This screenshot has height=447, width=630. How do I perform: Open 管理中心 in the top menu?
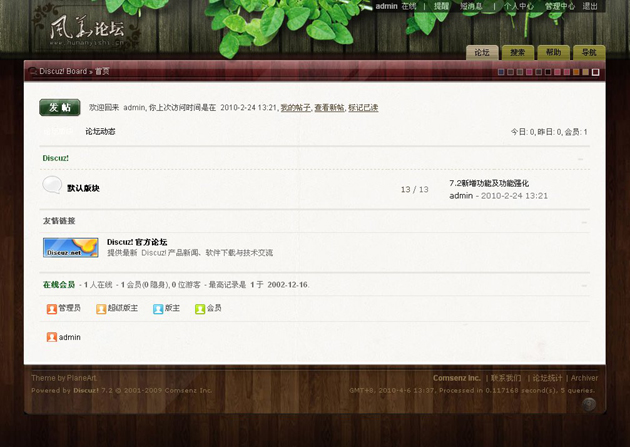click(559, 6)
